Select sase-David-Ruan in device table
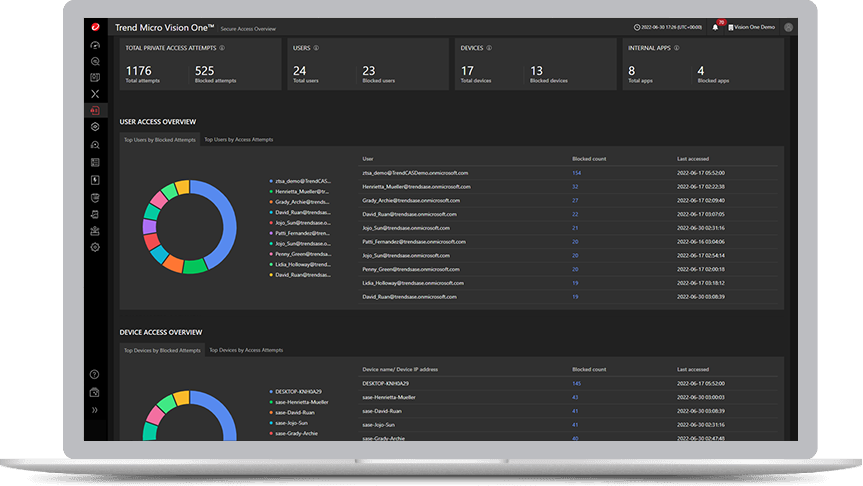 [x=382, y=411]
